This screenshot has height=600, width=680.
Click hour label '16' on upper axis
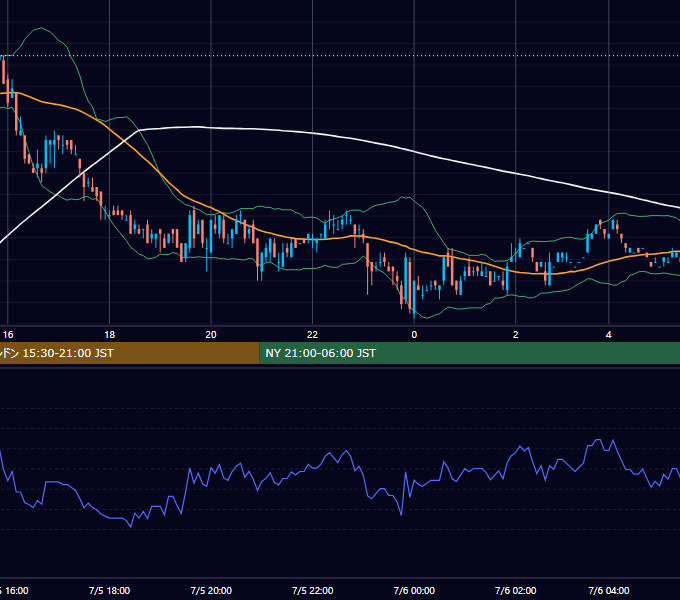tap(8, 335)
